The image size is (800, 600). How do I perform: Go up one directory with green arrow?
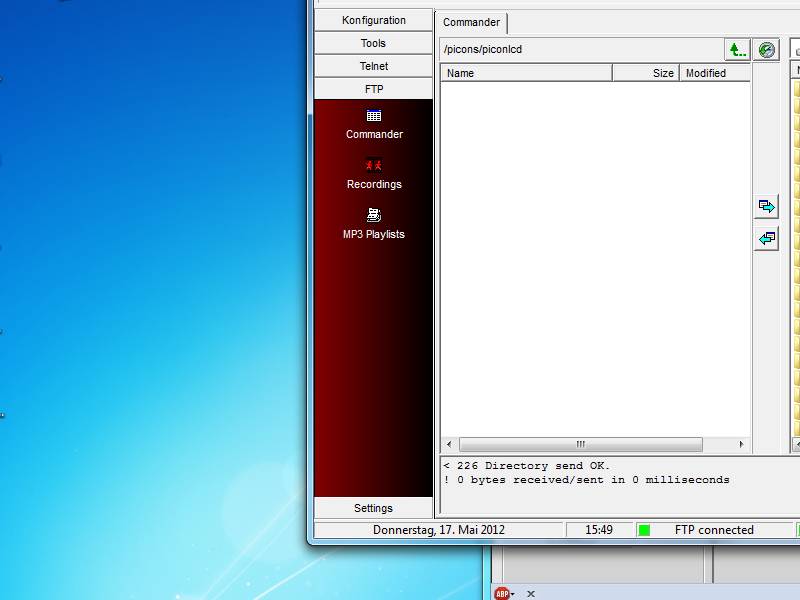737,50
